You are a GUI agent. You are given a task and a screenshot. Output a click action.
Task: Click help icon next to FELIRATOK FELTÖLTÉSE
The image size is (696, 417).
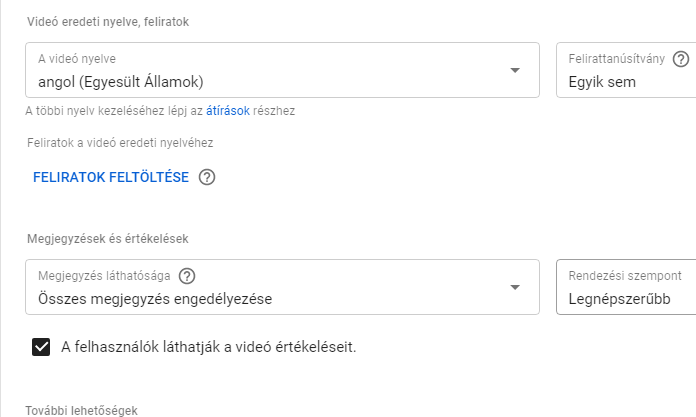pos(207,177)
